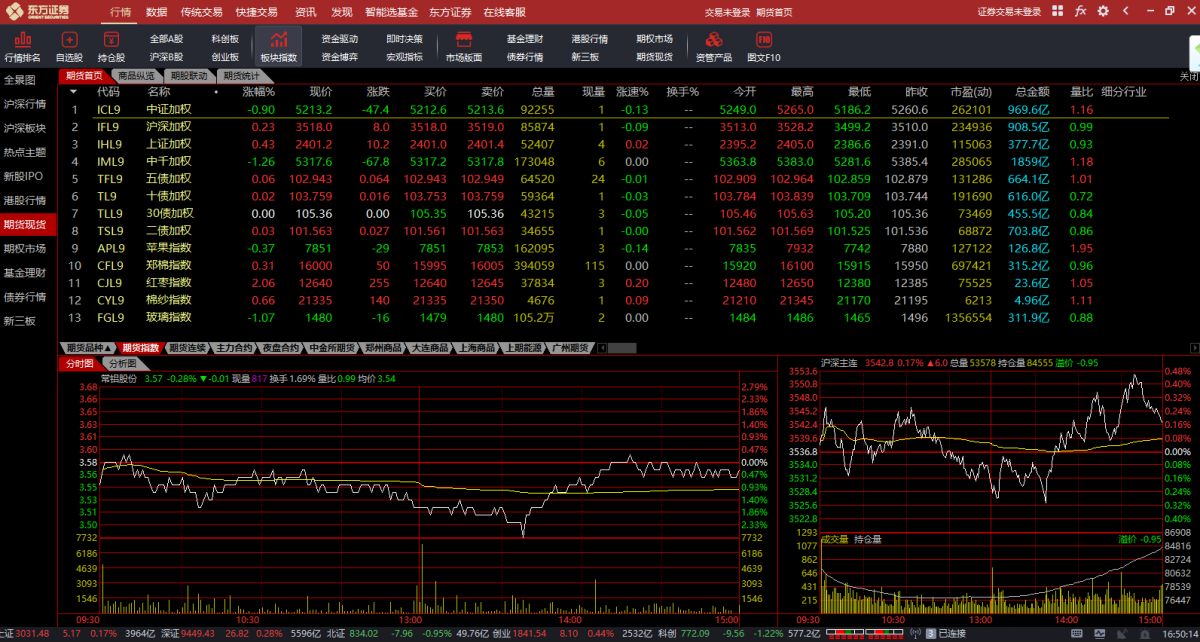Switch to the 期股联动 tab
Viewport: 1200px width, 642px height.
click(188, 76)
